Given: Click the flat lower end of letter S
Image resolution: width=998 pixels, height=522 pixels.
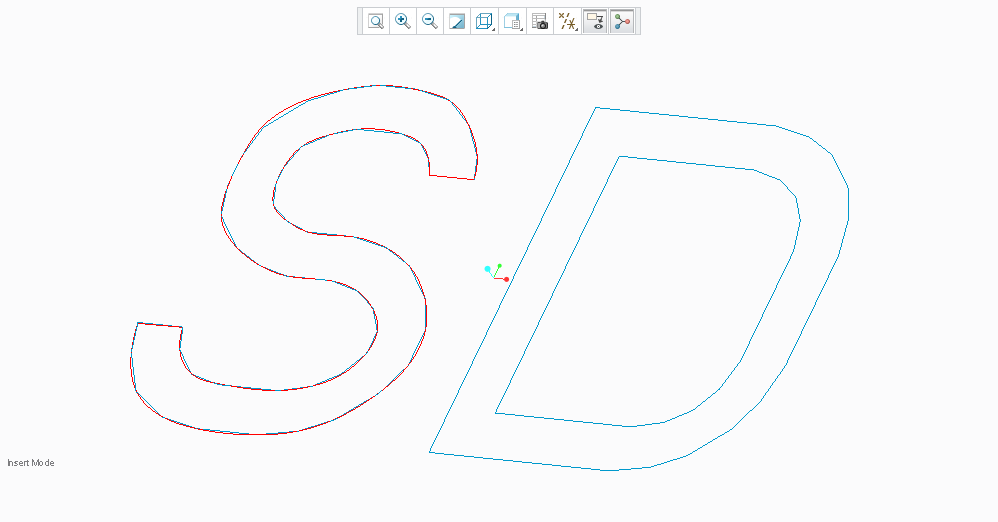Looking at the screenshot, I should (159, 325).
